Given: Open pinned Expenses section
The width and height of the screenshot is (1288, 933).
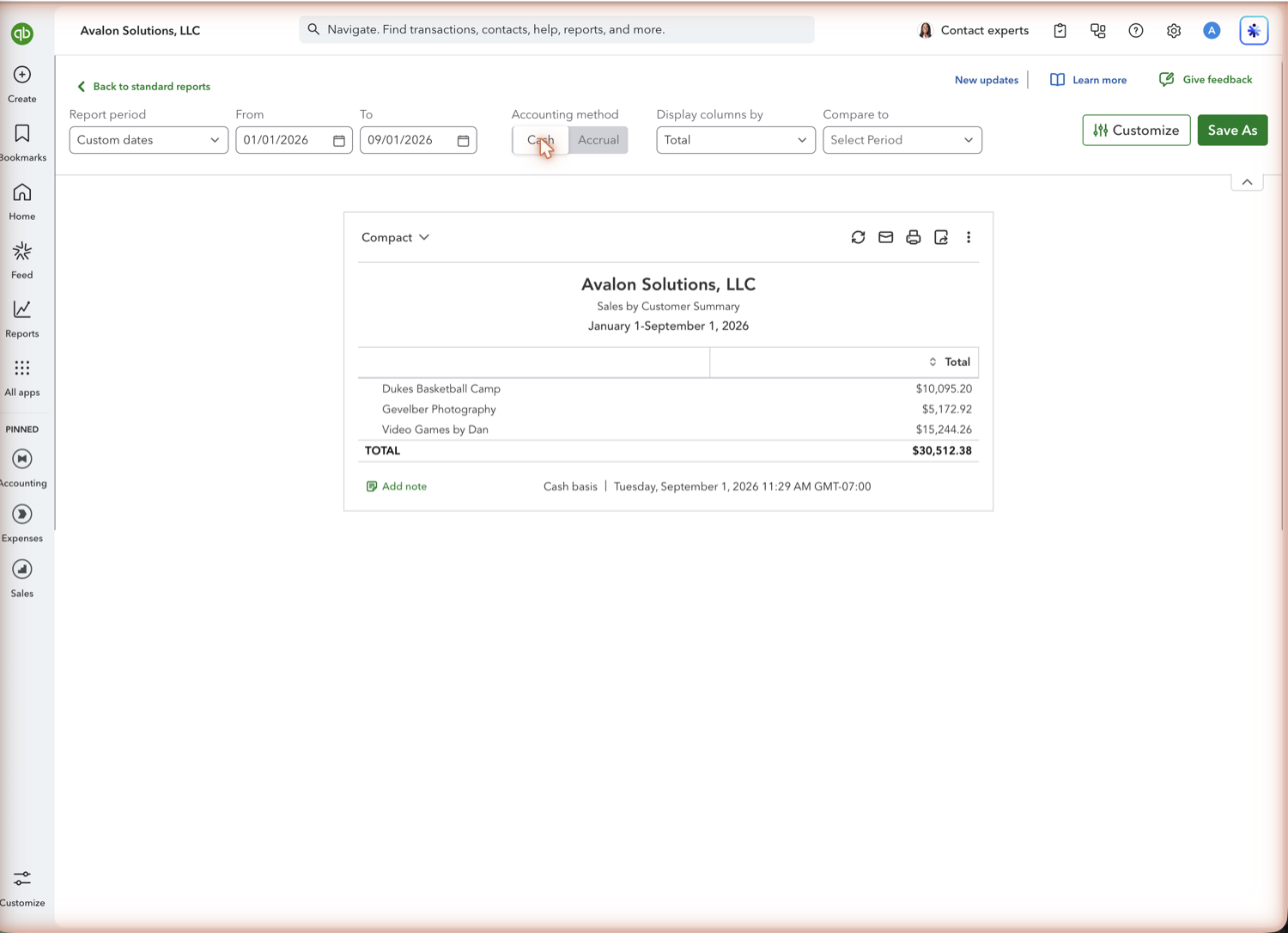Looking at the screenshot, I should (x=22, y=523).
